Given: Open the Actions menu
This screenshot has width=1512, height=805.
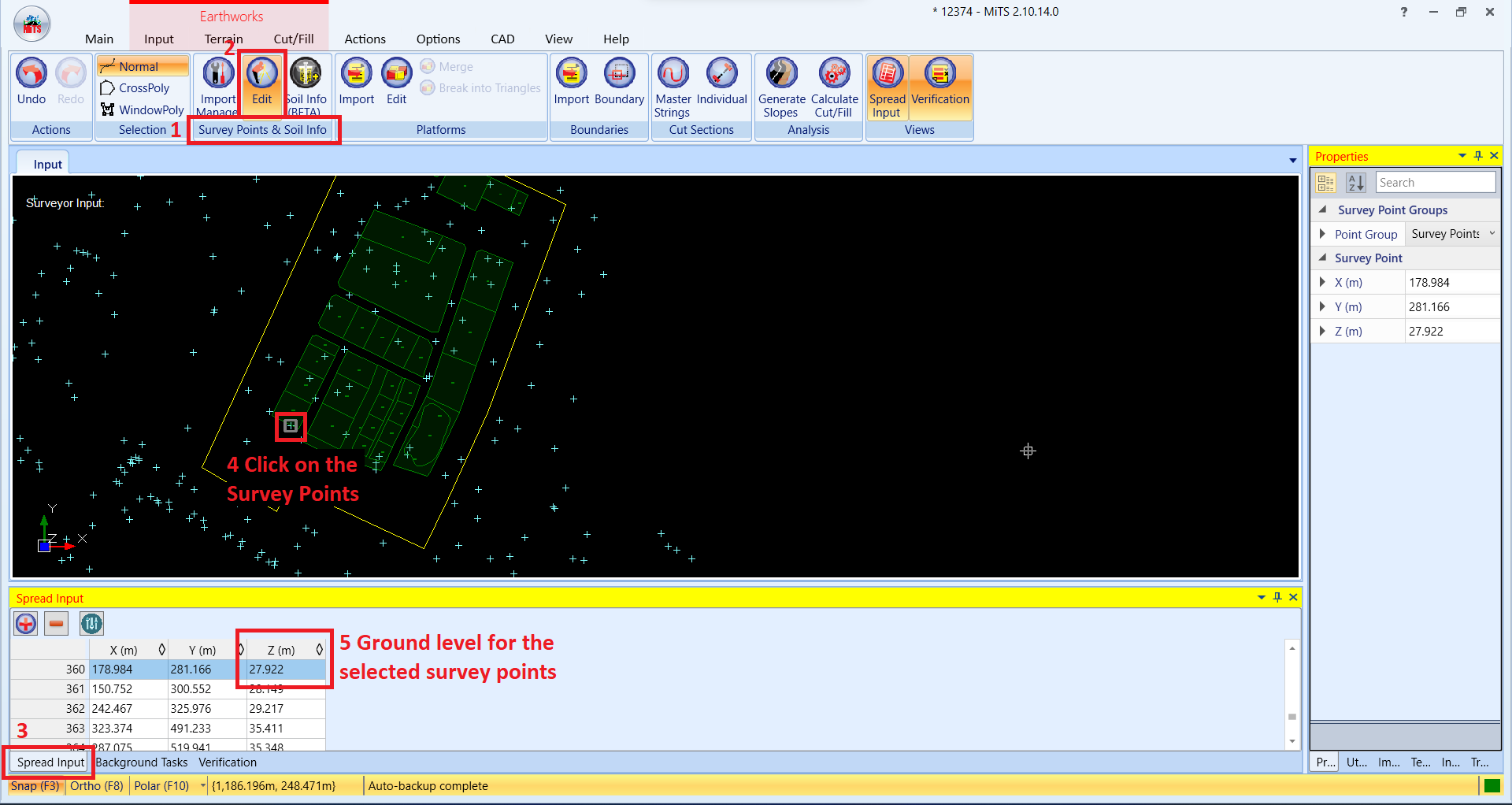Looking at the screenshot, I should coord(365,39).
